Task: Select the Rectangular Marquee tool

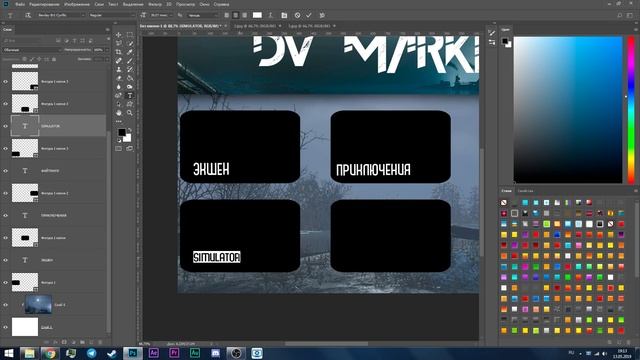Action: (x=130, y=35)
